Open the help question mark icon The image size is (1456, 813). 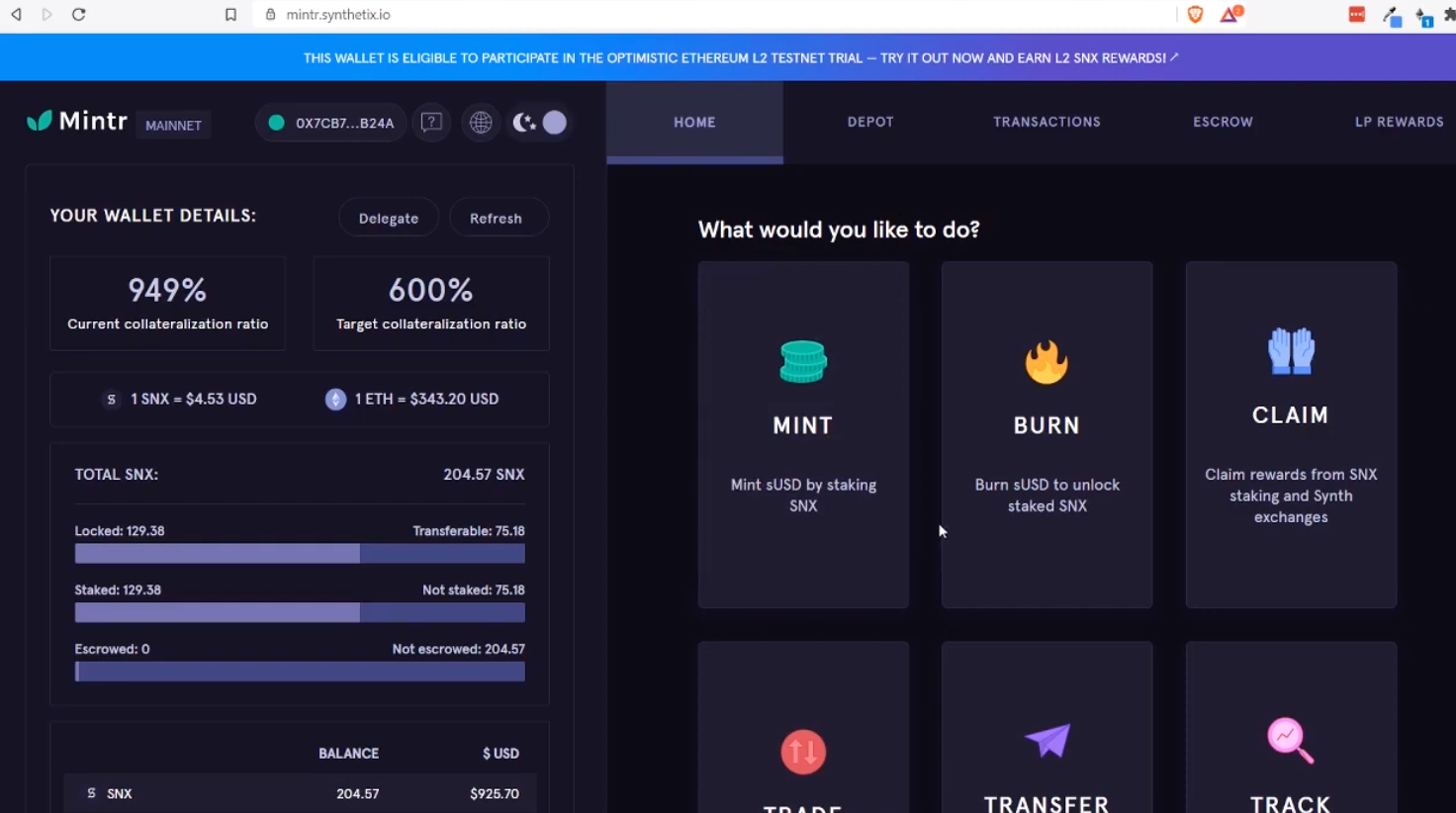coord(431,123)
